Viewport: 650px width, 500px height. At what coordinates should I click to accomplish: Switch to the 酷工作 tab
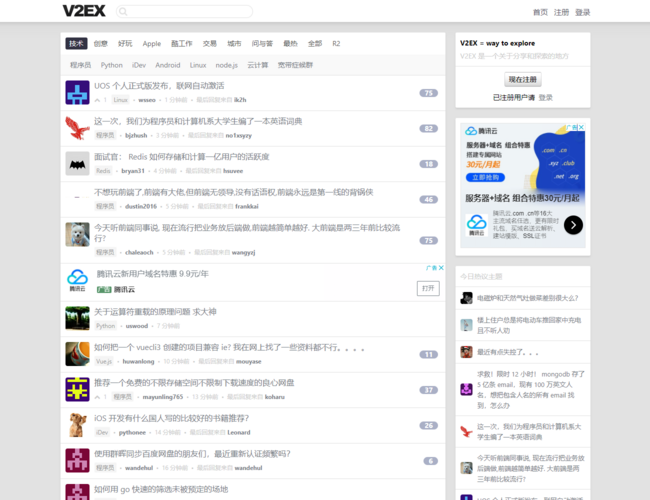point(182,44)
